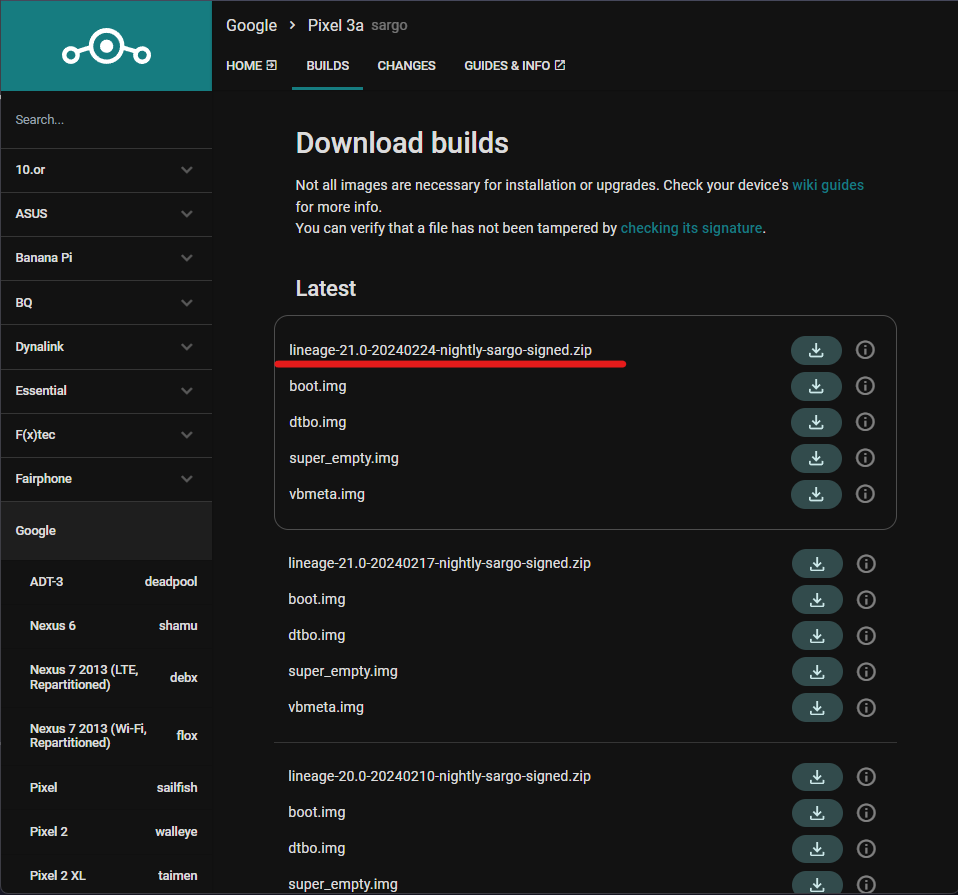The width and height of the screenshot is (958, 895).
Task: Expand the Fairphone vendor list
Action: coord(106,478)
